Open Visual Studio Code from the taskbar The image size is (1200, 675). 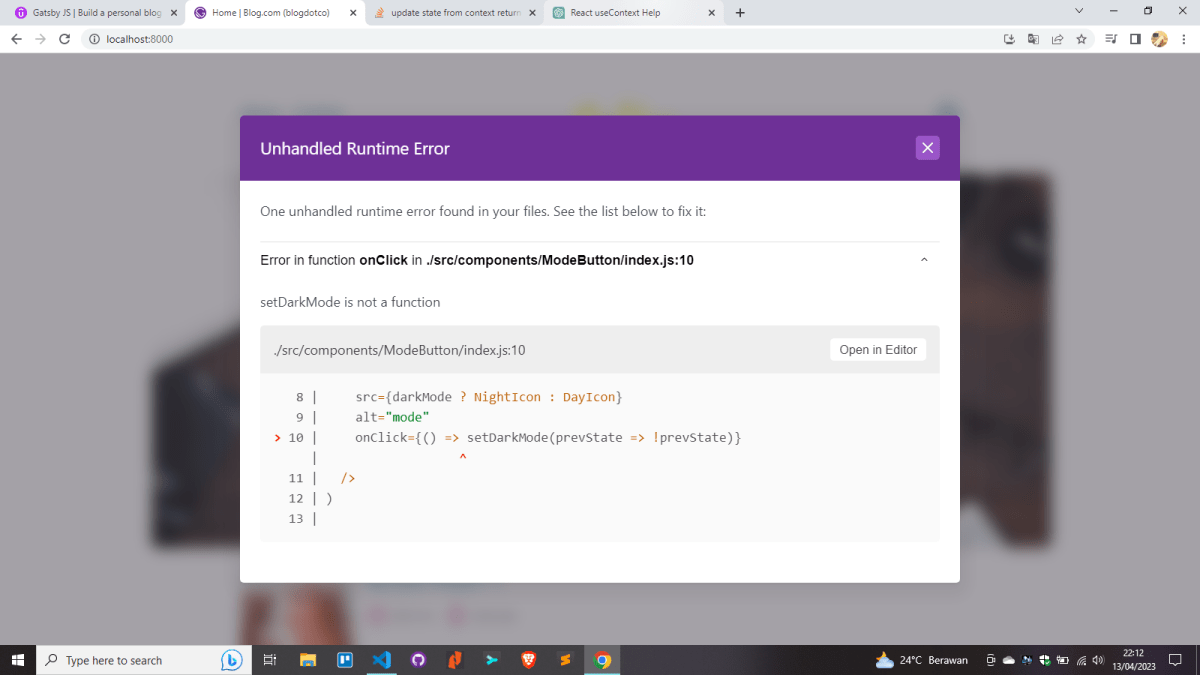point(381,660)
